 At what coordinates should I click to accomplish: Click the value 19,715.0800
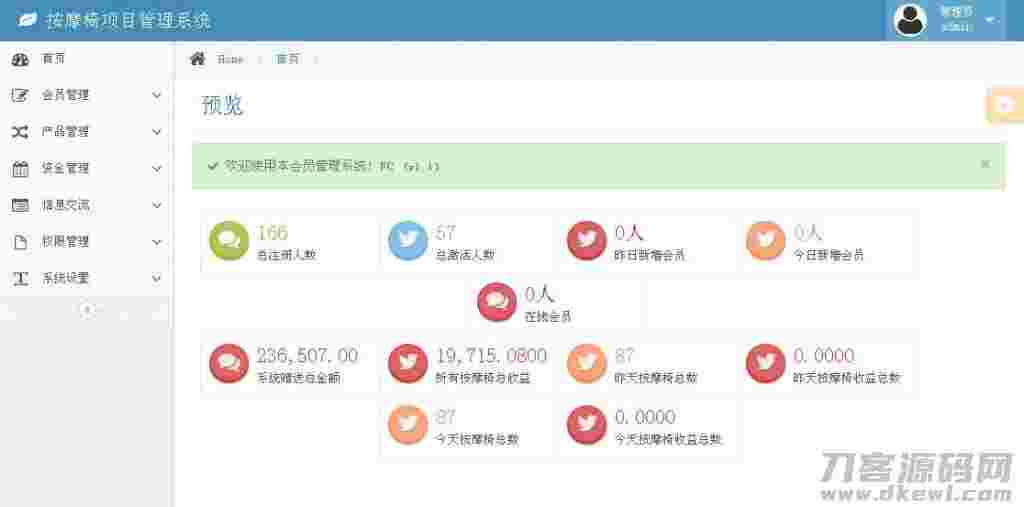click(x=492, y=355)
